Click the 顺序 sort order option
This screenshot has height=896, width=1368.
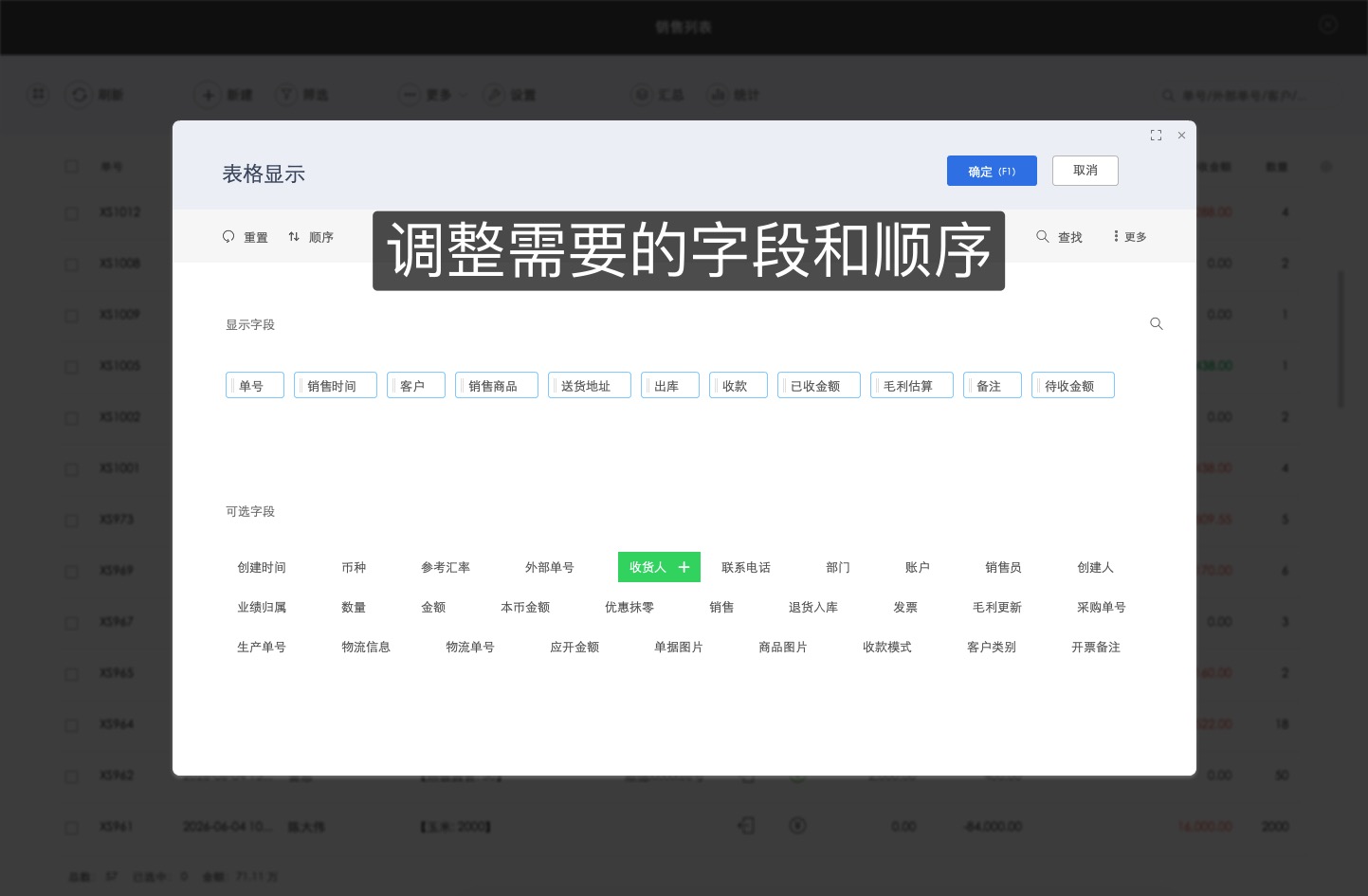click(x=311, y=237)
